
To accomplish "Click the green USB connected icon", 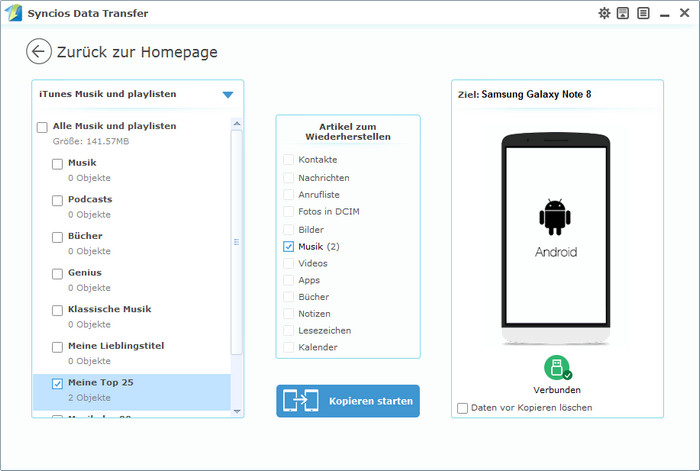I will (x=558, y=367).
